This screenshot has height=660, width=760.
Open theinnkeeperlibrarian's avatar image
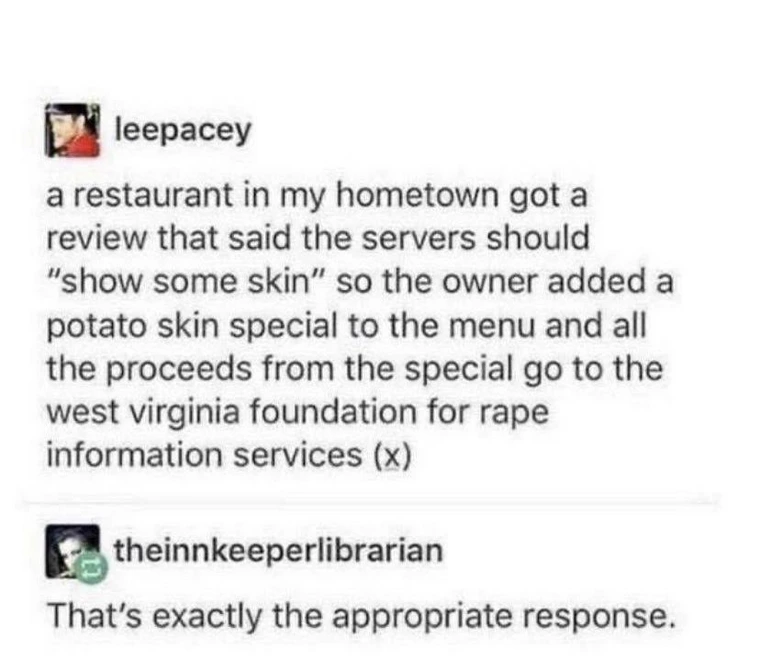point(73,551)
